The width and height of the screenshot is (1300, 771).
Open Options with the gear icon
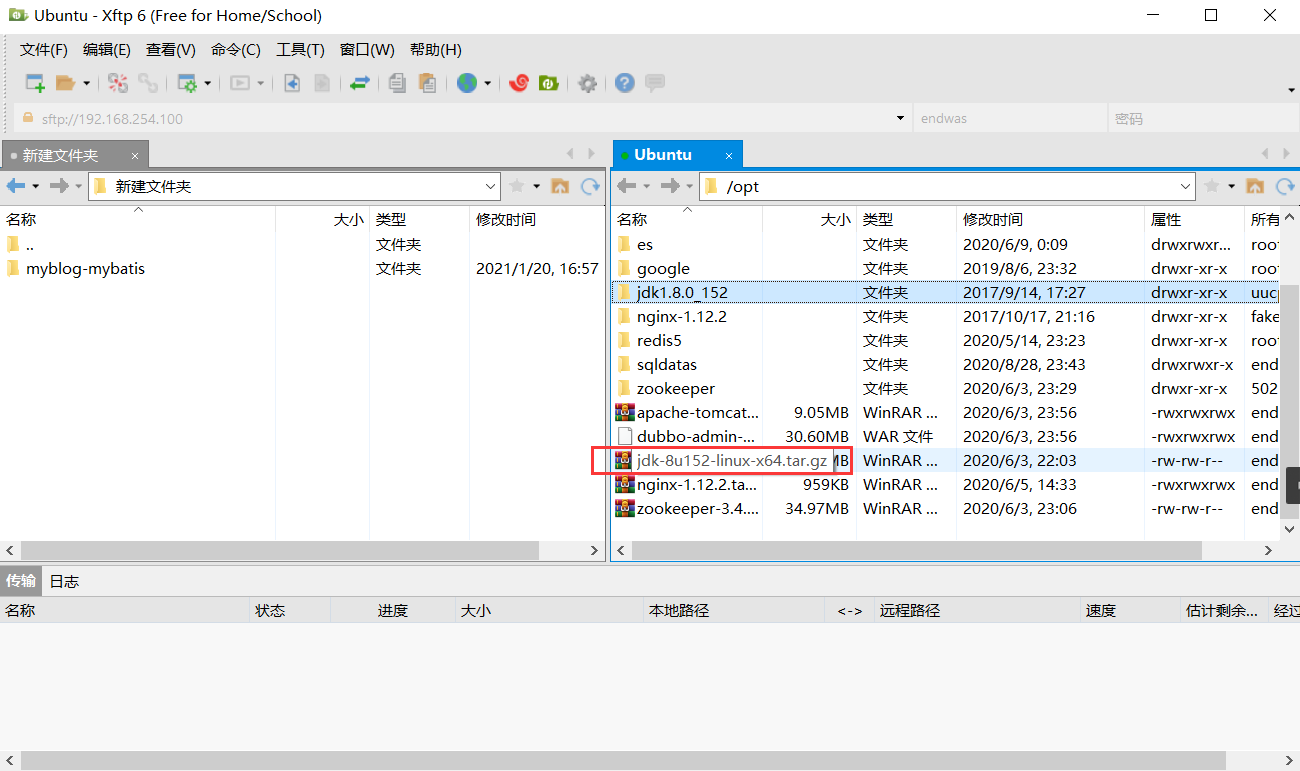coord(588,83)
